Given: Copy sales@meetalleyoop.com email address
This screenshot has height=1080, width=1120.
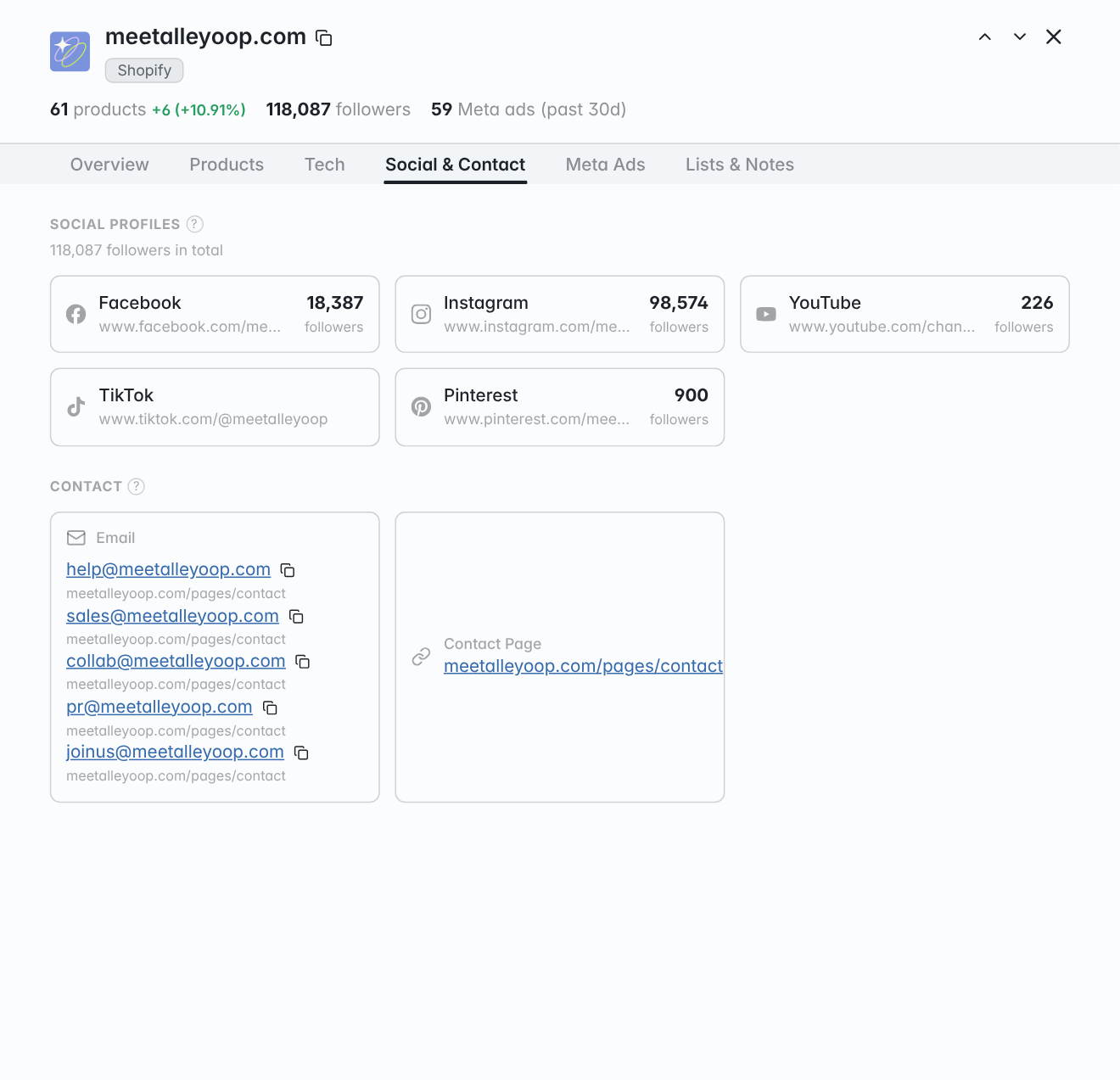Looking at the screenshot, I should [x=296, y=617].
